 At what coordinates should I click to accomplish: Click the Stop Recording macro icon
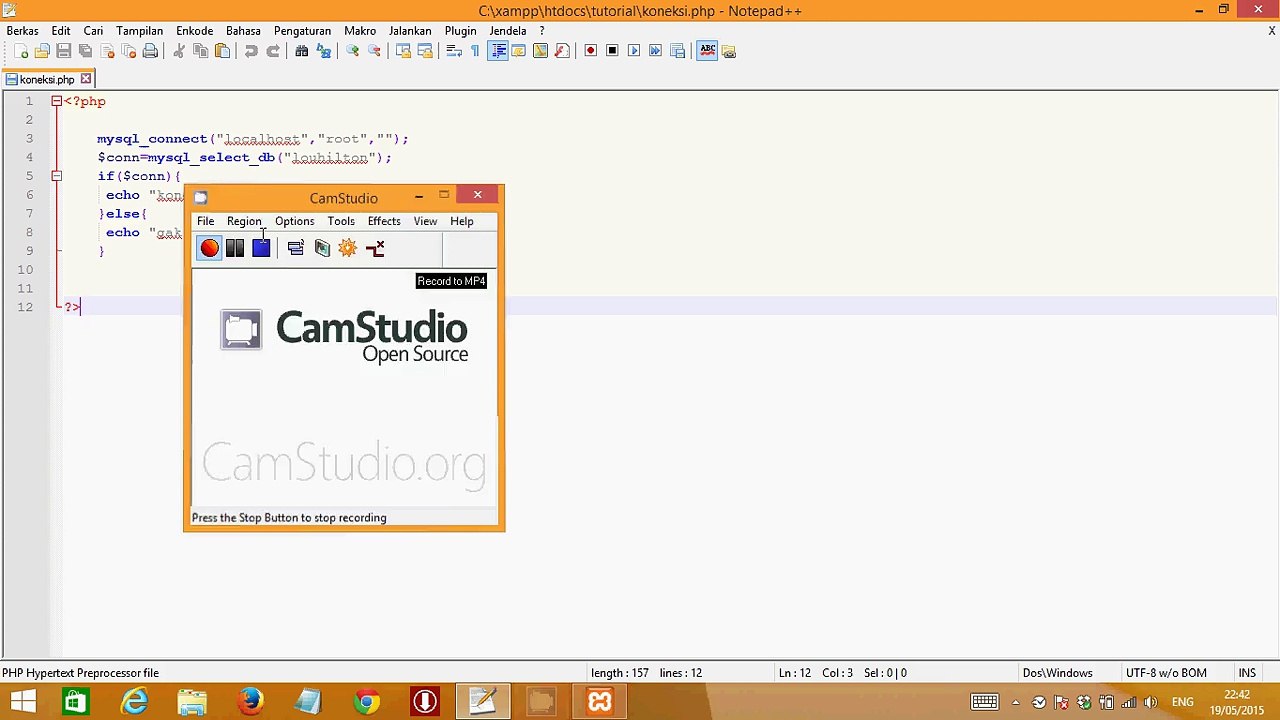click(x=612, y=51)
